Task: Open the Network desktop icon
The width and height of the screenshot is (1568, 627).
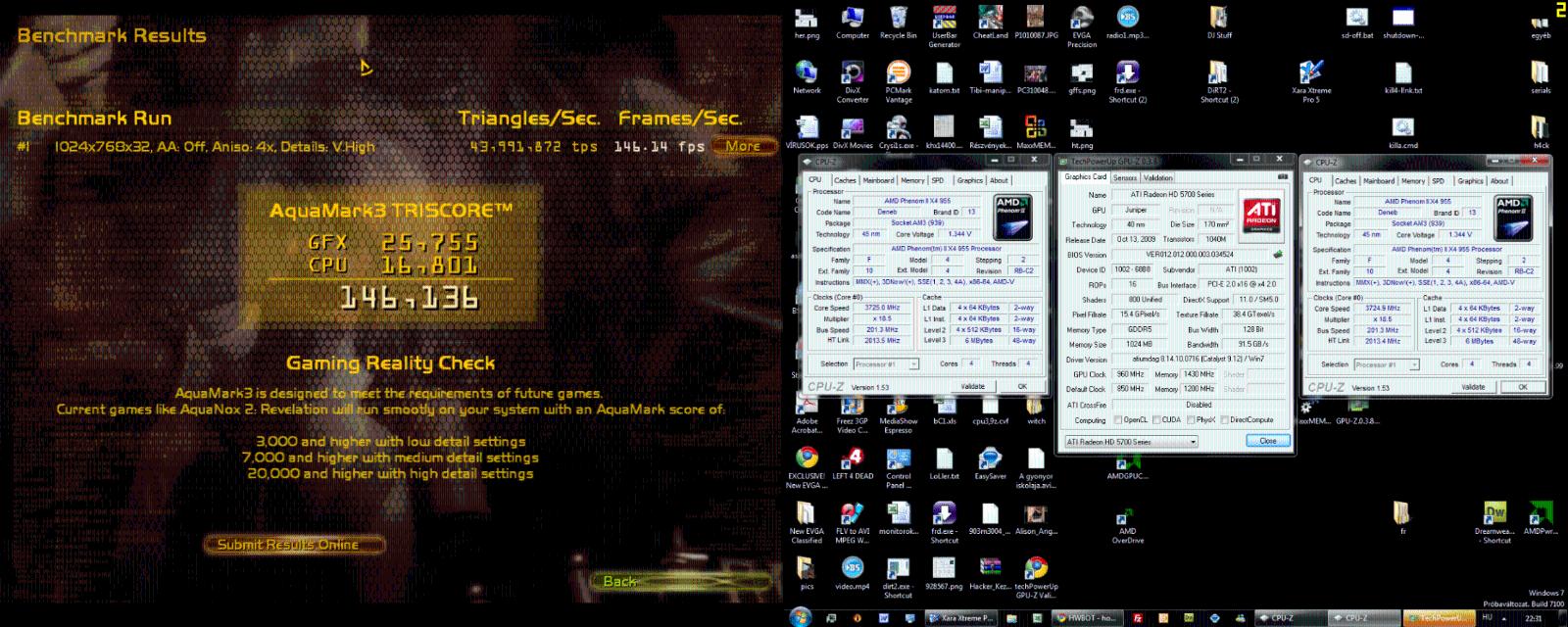Action: coord(807,77)
